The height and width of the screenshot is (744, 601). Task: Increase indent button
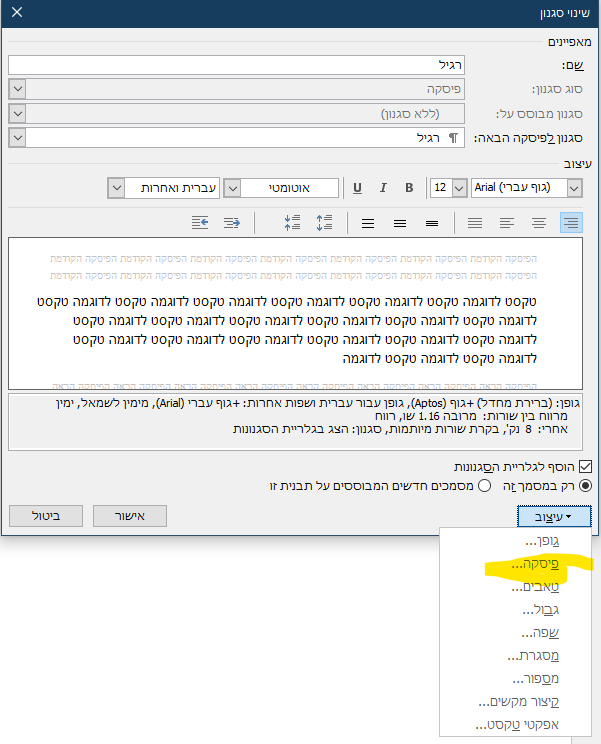[200, 223]
